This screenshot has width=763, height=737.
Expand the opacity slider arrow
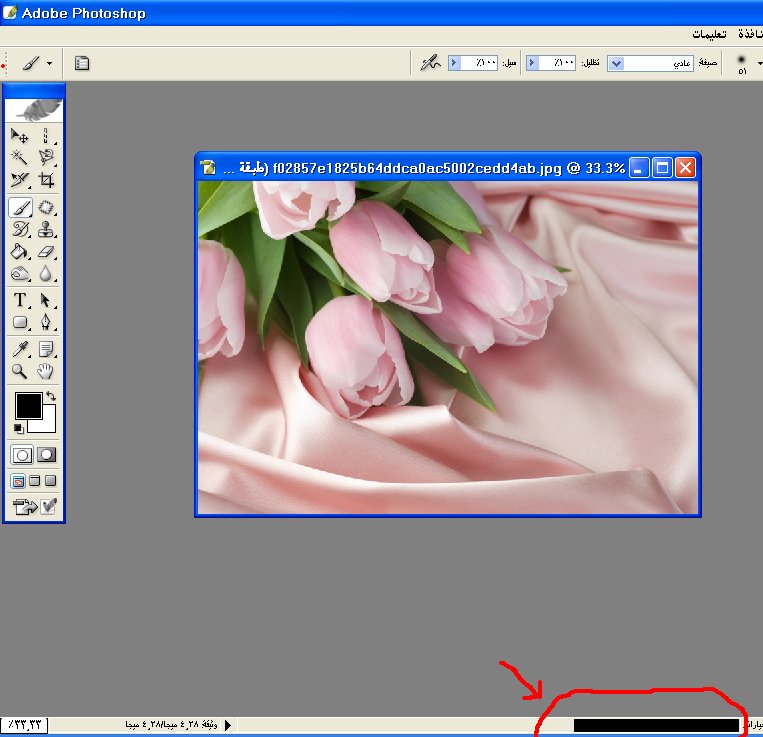coord(532,63)
